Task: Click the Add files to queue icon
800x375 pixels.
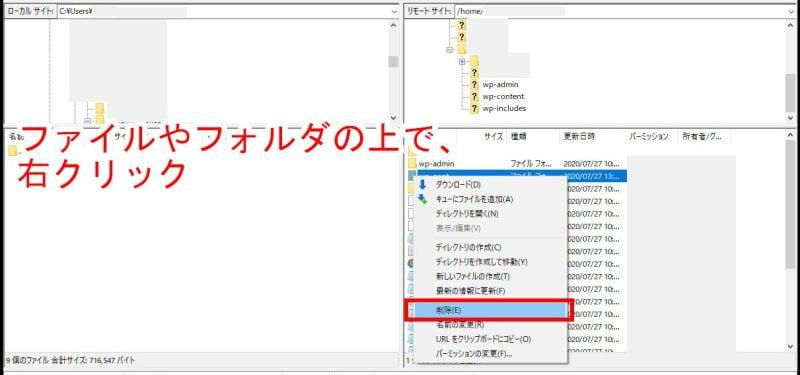Action: pyautogui.click(x=422, y=199)
